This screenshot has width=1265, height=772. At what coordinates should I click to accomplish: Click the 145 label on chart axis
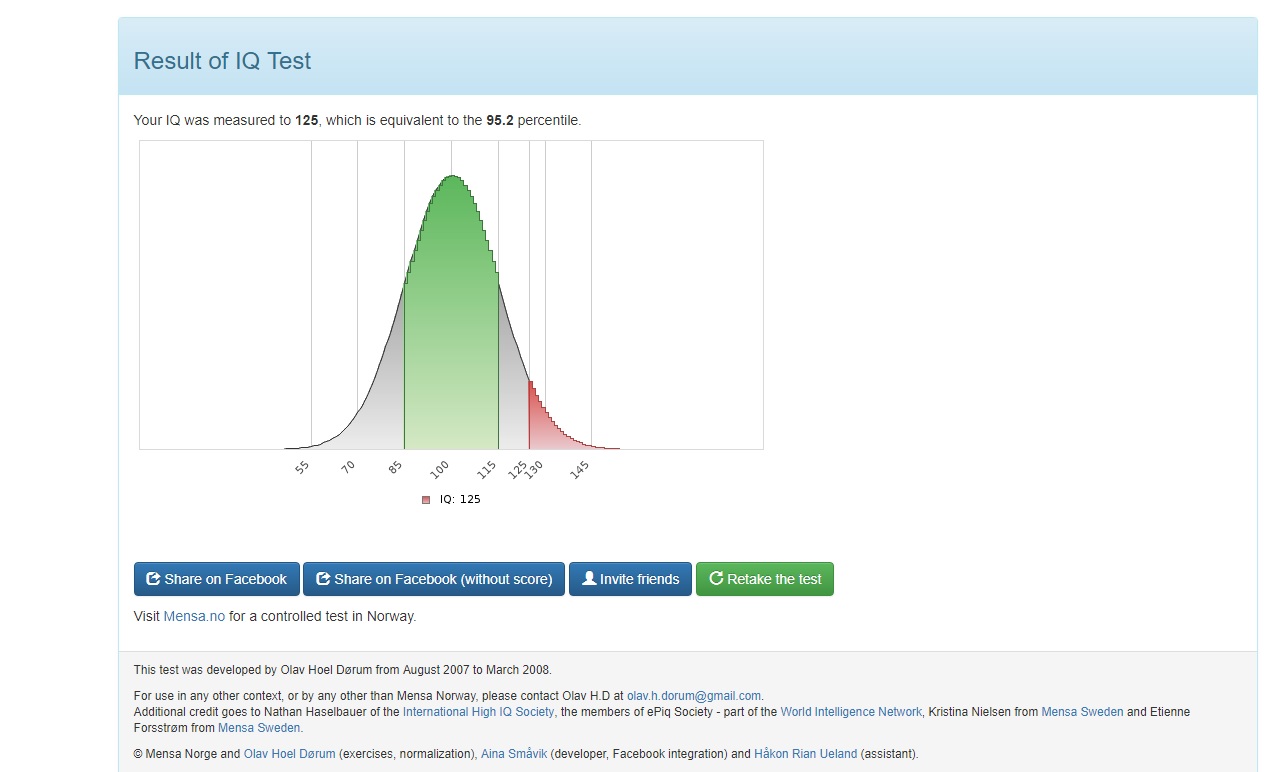(579, 470)
